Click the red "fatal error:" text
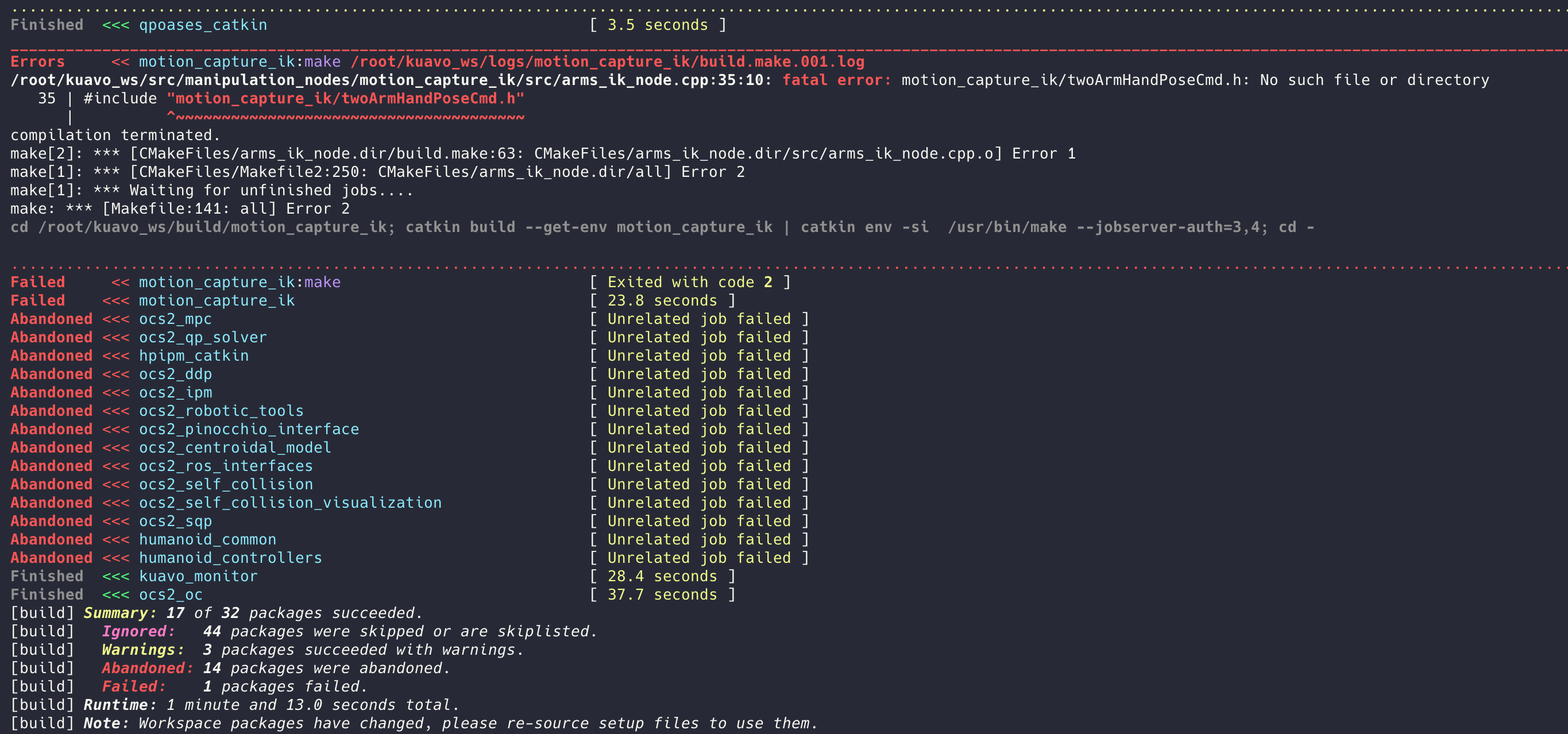Screen dimensions: 1568x734 [836, 80]
